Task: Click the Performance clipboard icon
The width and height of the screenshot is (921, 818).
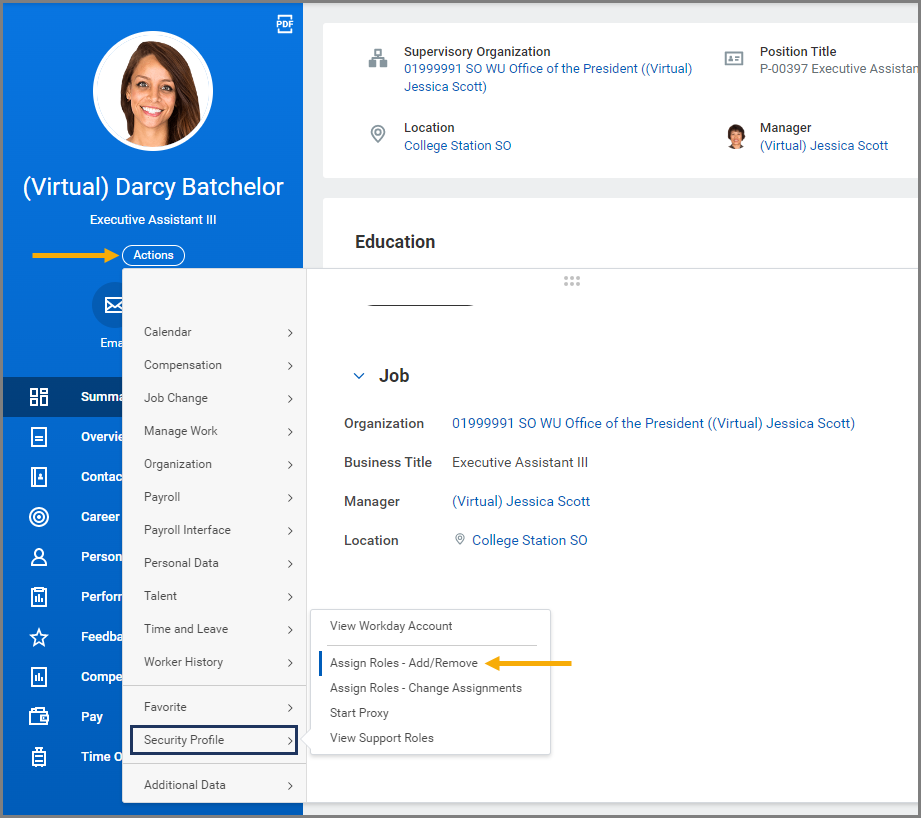Action: 39,597
